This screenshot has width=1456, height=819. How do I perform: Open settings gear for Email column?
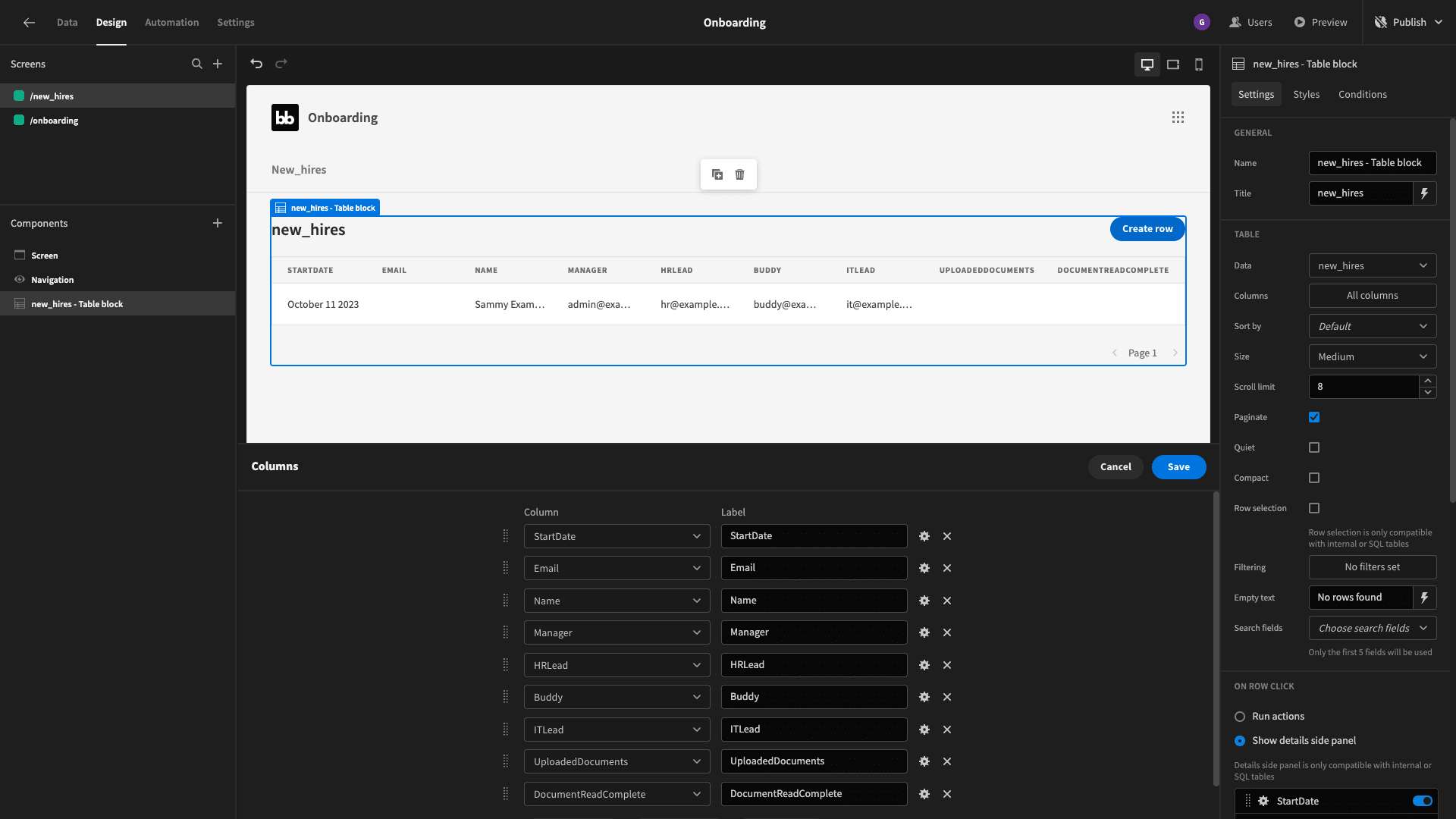[x=924, y=568]
